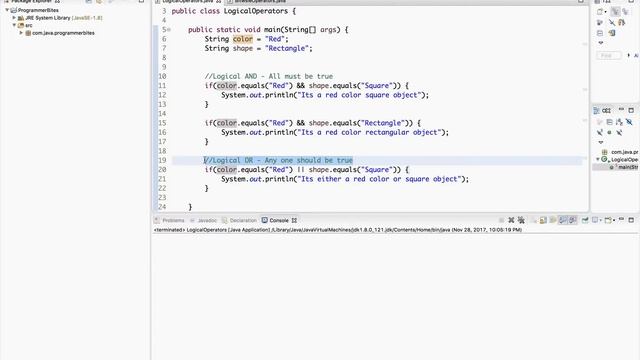Open Display Selected Console dropdown arrow
The width and height of the screenshot is (640, 360).
point(600,220)
